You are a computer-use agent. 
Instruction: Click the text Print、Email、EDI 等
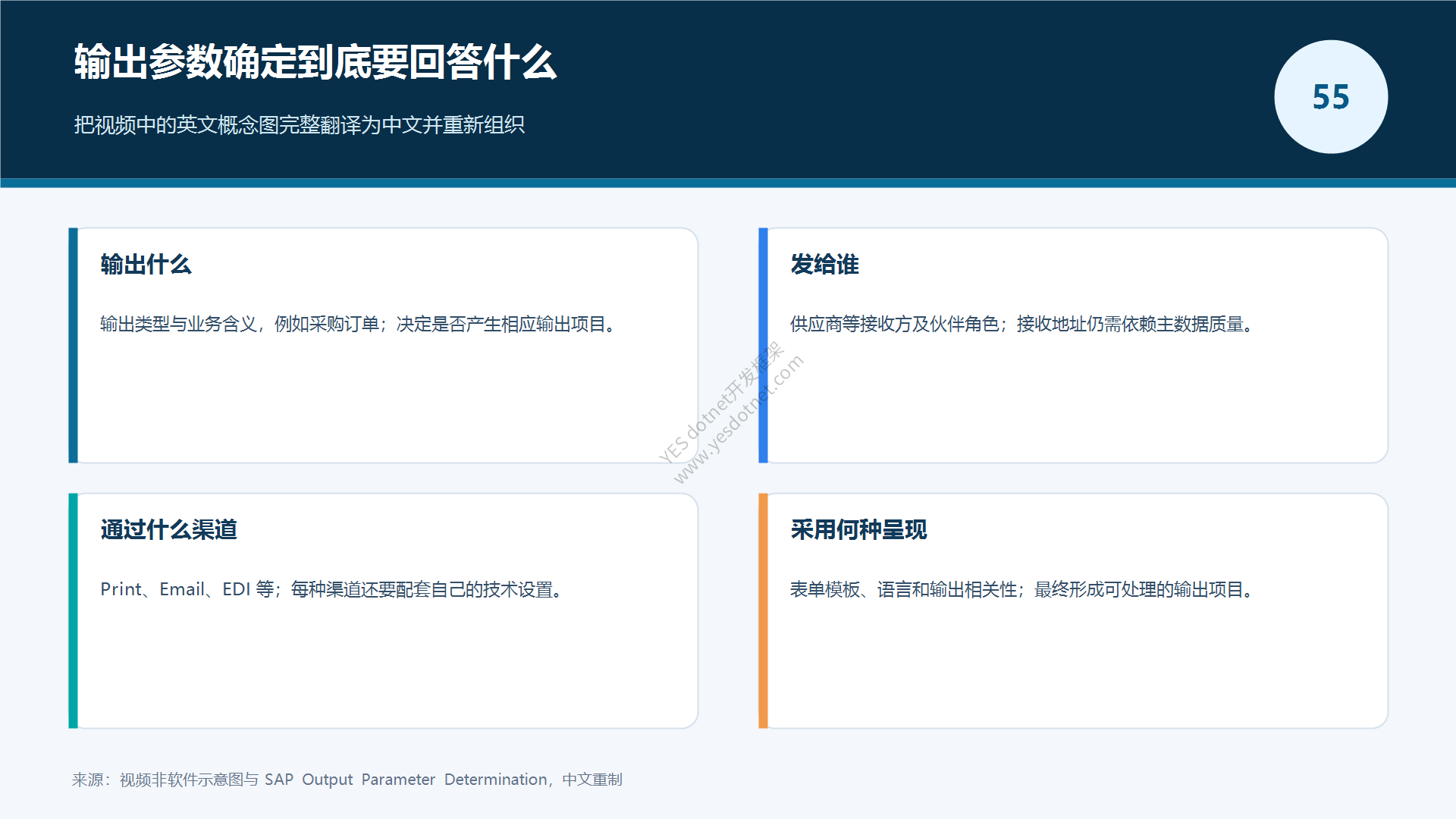coord(187,590)
